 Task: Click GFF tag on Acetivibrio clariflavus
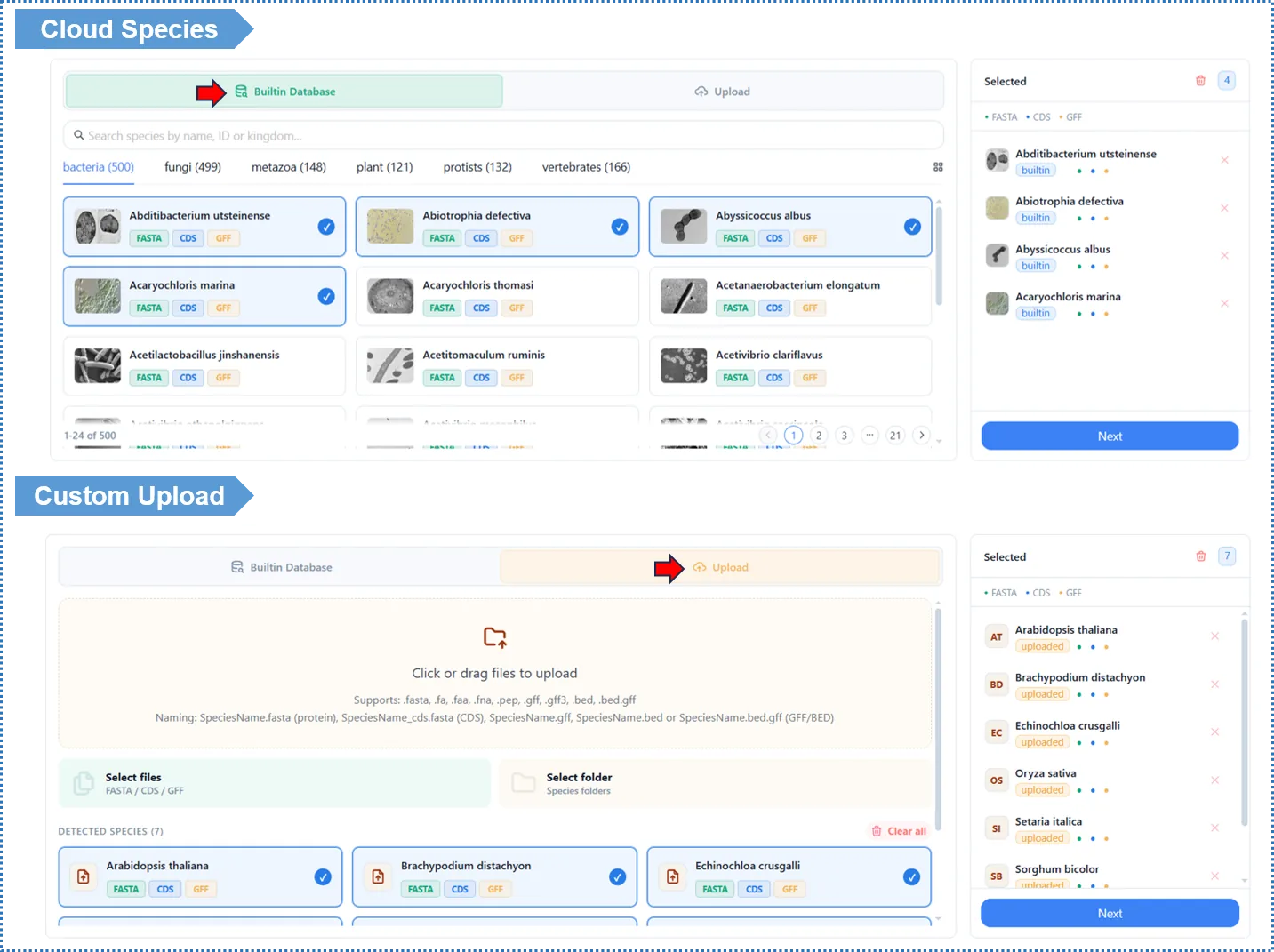pyautogui.click(x=810, y=378)
